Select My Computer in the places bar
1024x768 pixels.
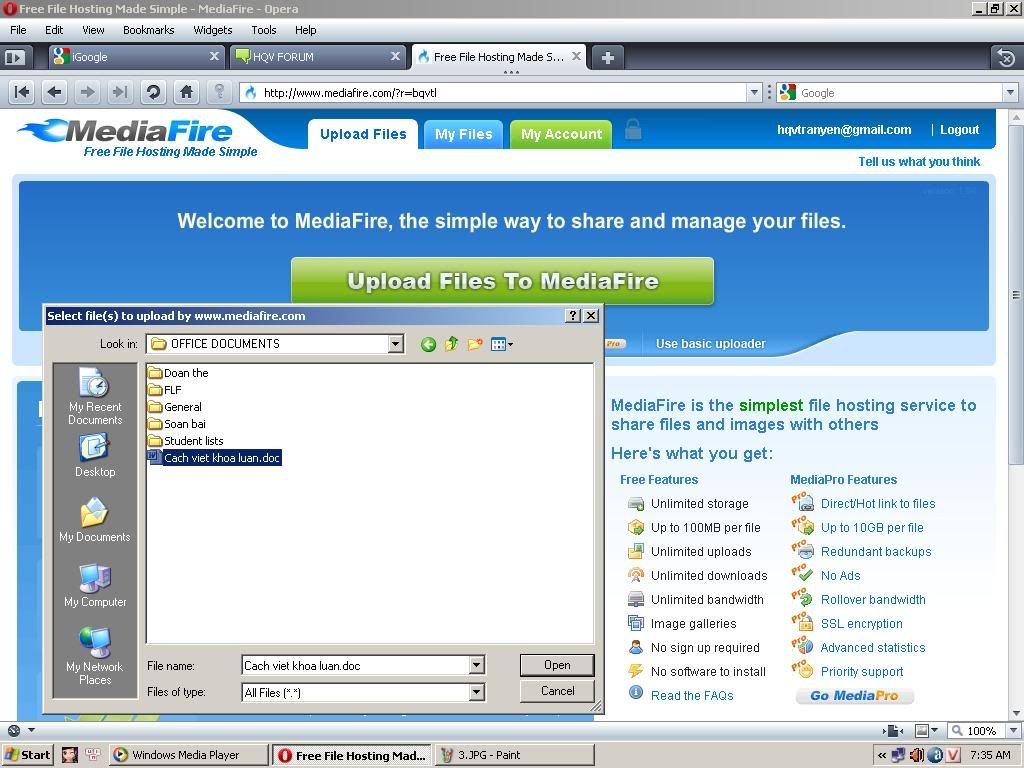coord(95,586)
